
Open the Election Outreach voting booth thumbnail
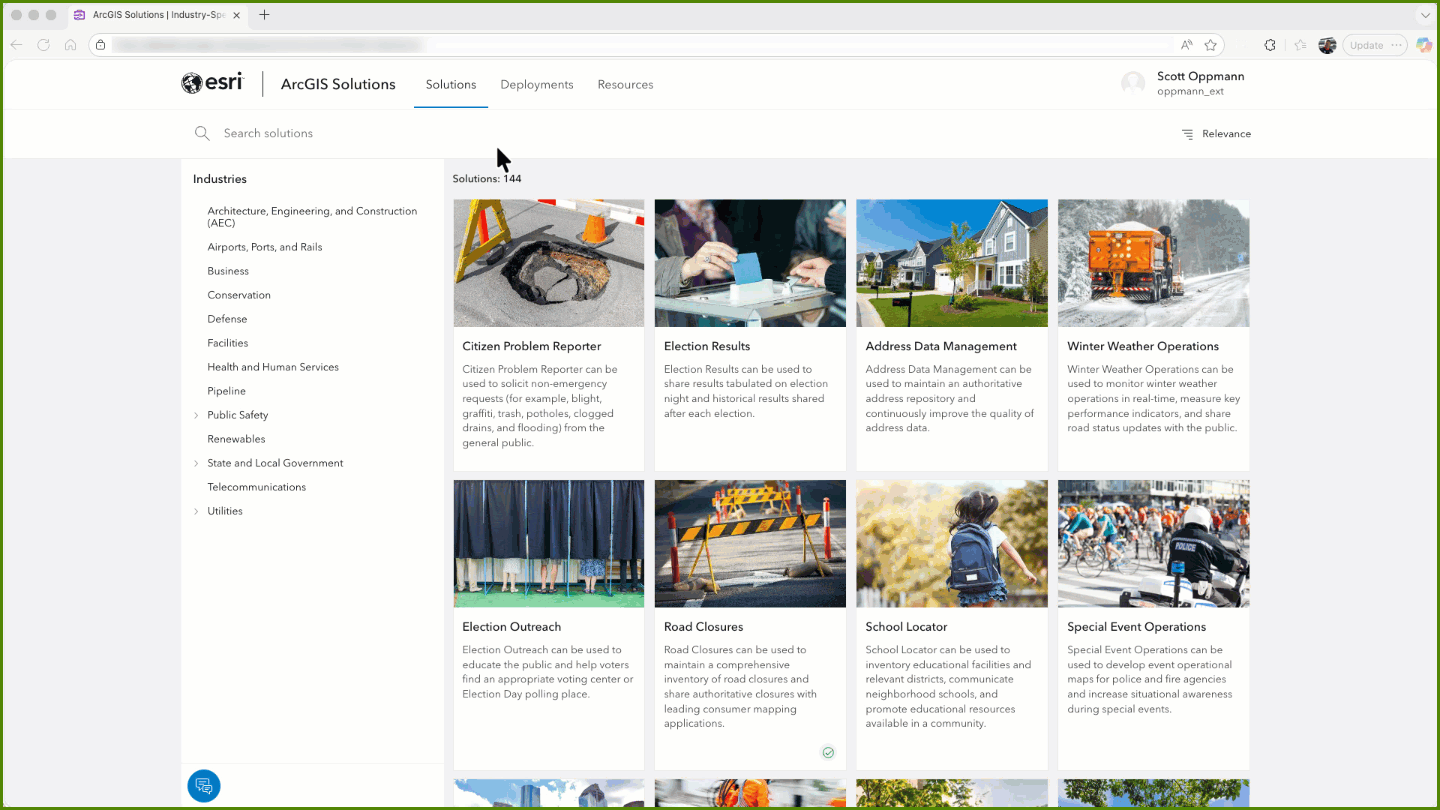click(549, 543)
